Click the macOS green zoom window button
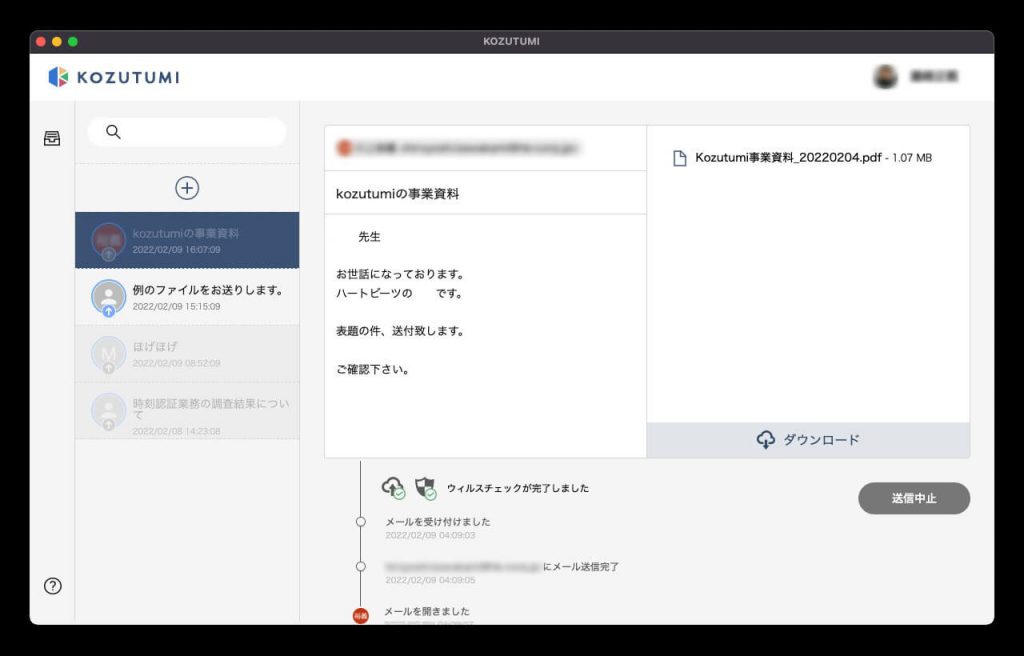 [72, 41]
